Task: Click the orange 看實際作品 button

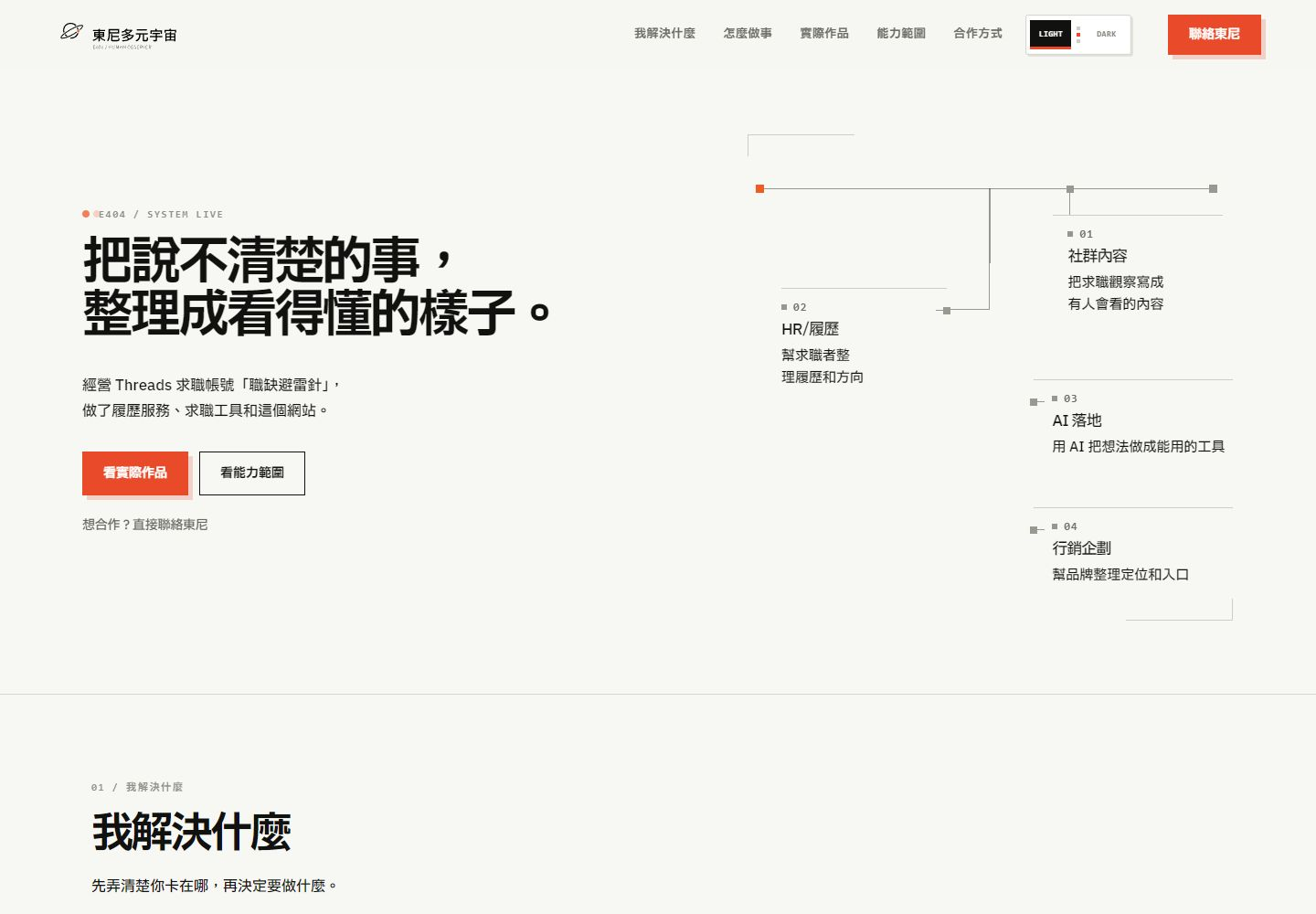Action: coord(135,473)
